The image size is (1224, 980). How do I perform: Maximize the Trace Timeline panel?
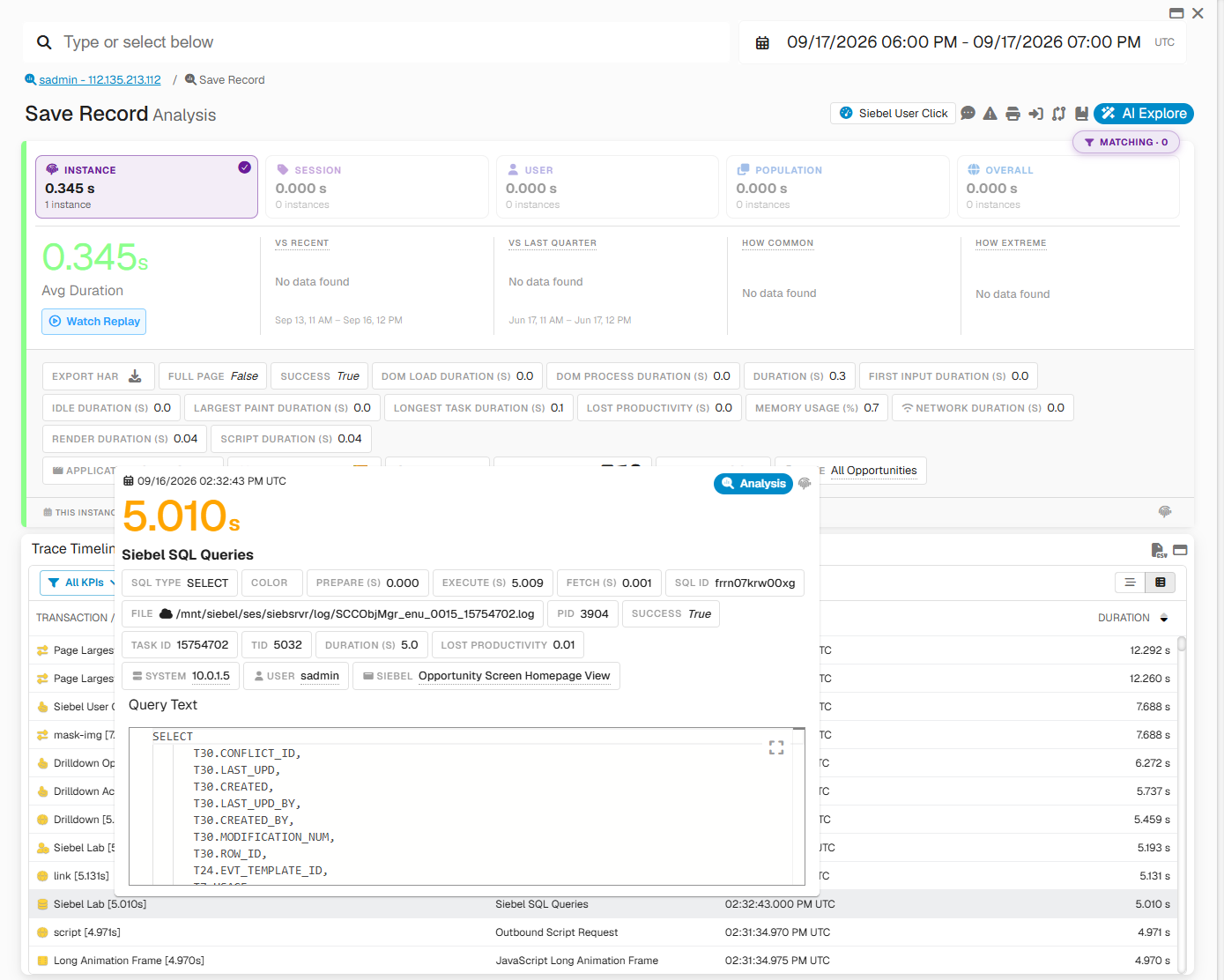click(1181, 550)
